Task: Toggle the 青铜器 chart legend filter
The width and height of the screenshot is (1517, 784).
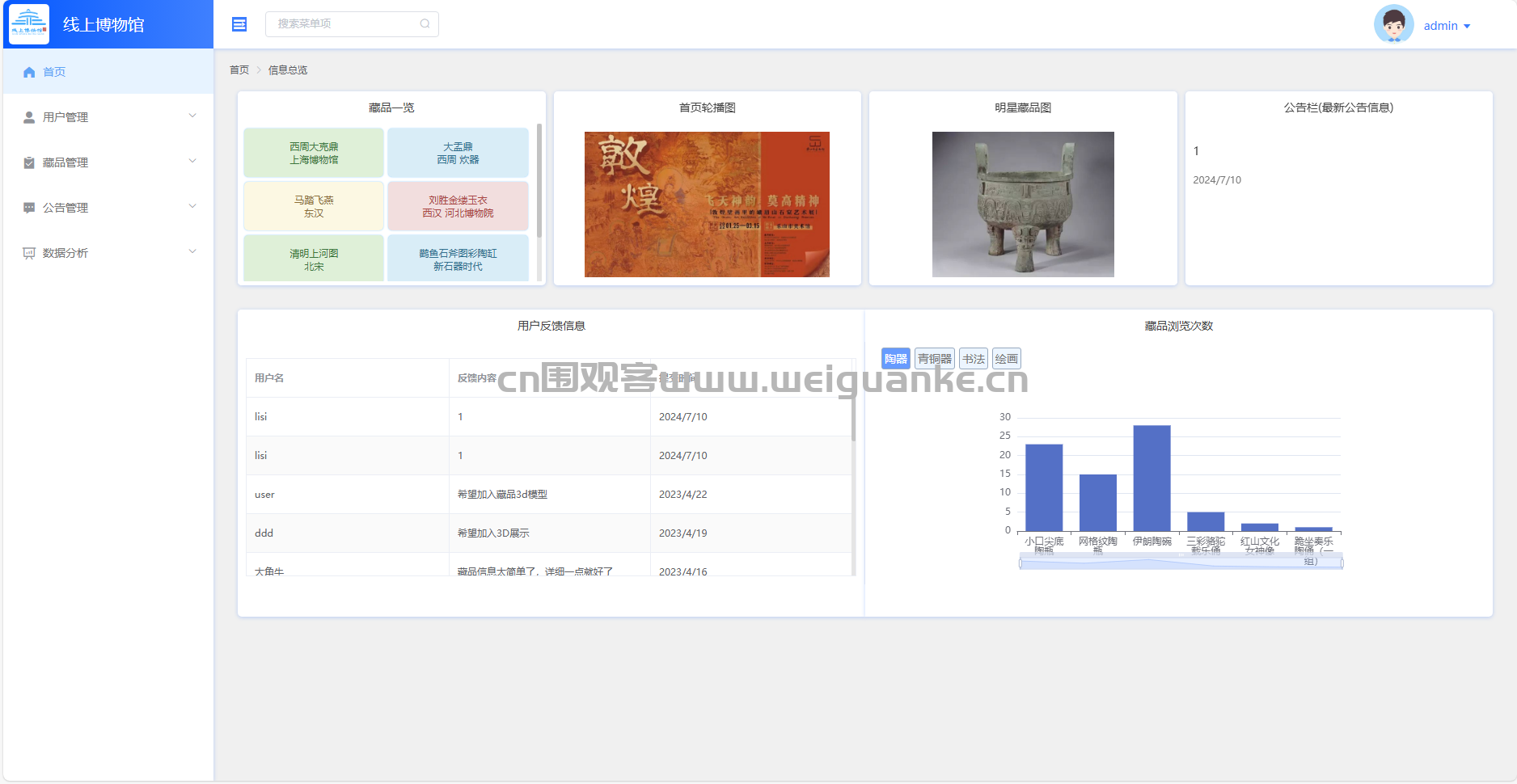Action: (x=935, y=359)
